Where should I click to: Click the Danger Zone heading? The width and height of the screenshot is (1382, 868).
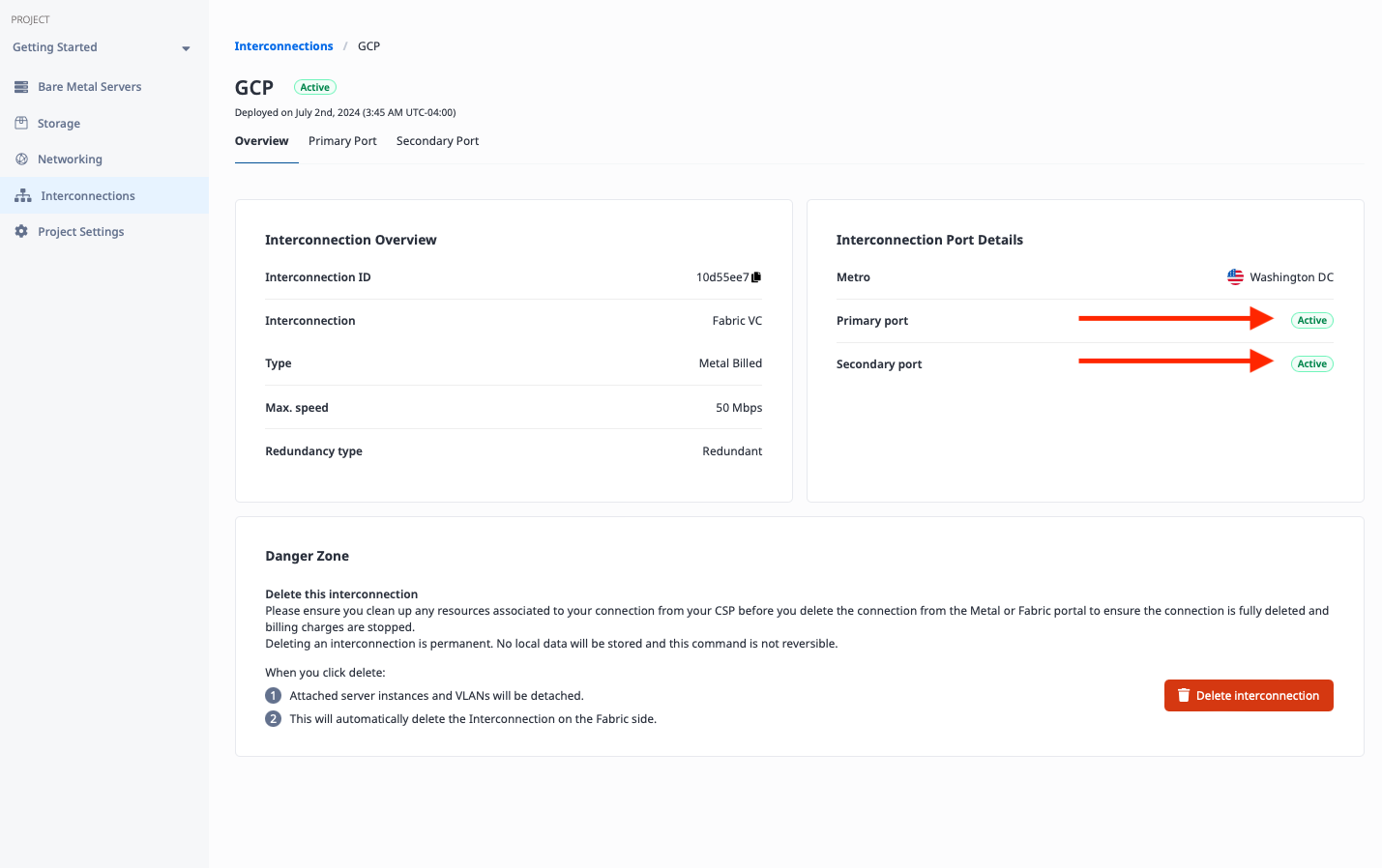pos(307,556)
